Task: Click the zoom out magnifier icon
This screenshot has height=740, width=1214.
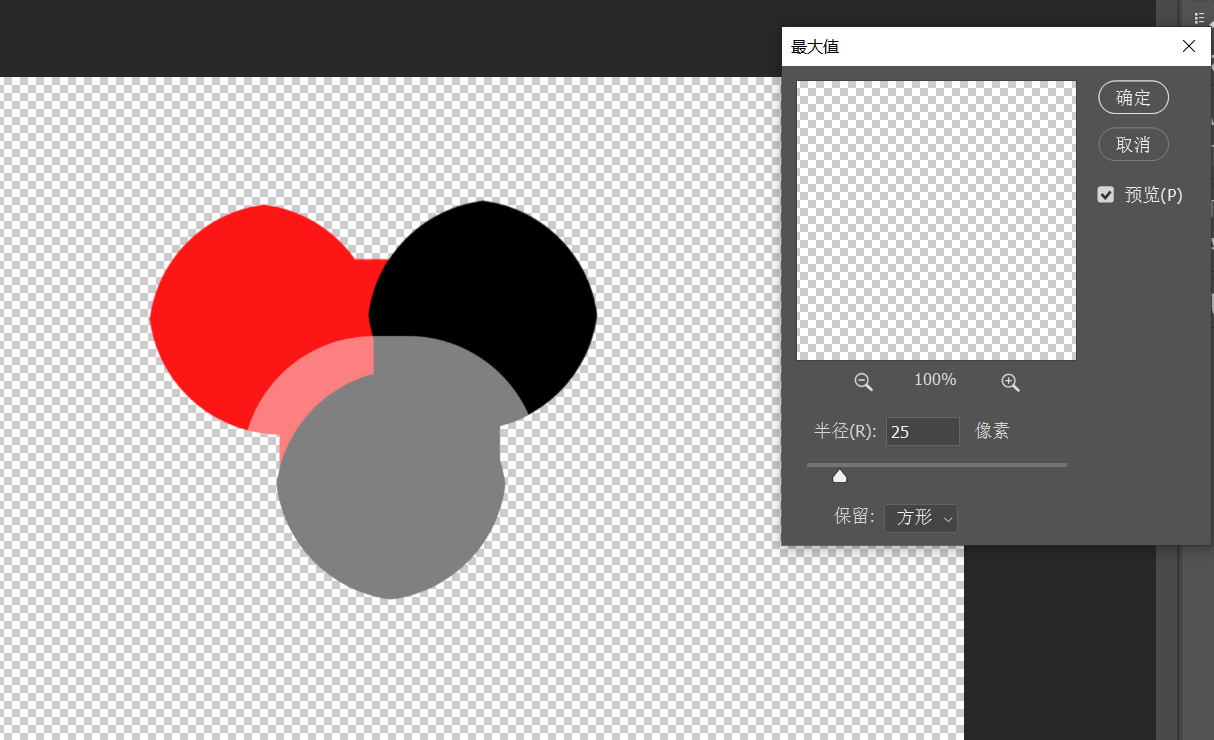Action: point(863,382)
